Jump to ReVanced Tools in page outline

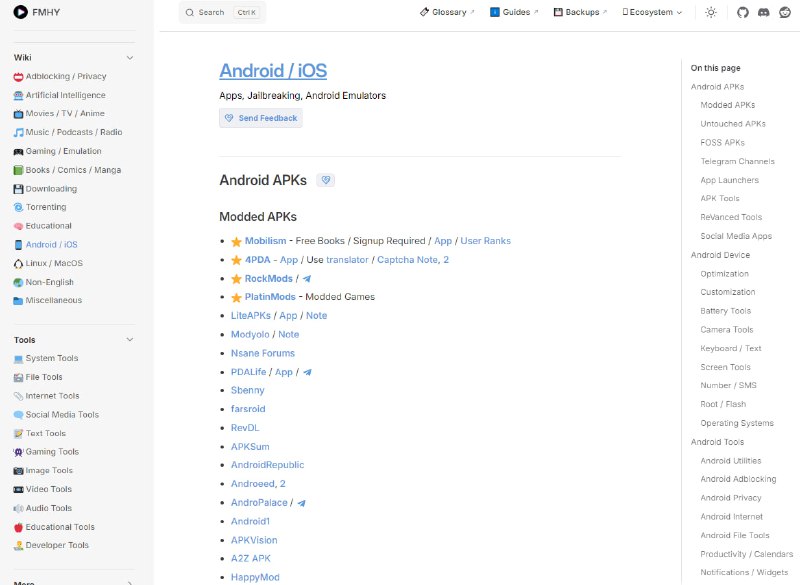coord(731,217)
